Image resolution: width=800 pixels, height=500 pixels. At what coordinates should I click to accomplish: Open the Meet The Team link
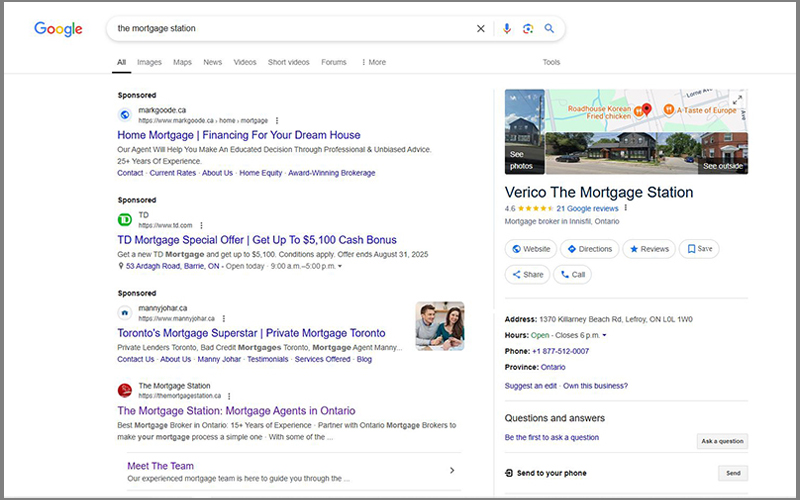pyautogui.click(x=160, y=466)
